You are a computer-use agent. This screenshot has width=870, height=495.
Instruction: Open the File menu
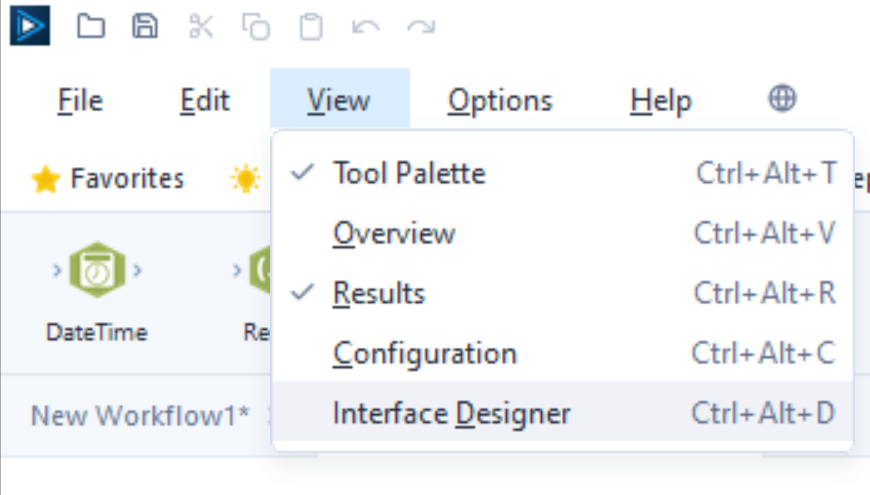click(x=80, y=100)
